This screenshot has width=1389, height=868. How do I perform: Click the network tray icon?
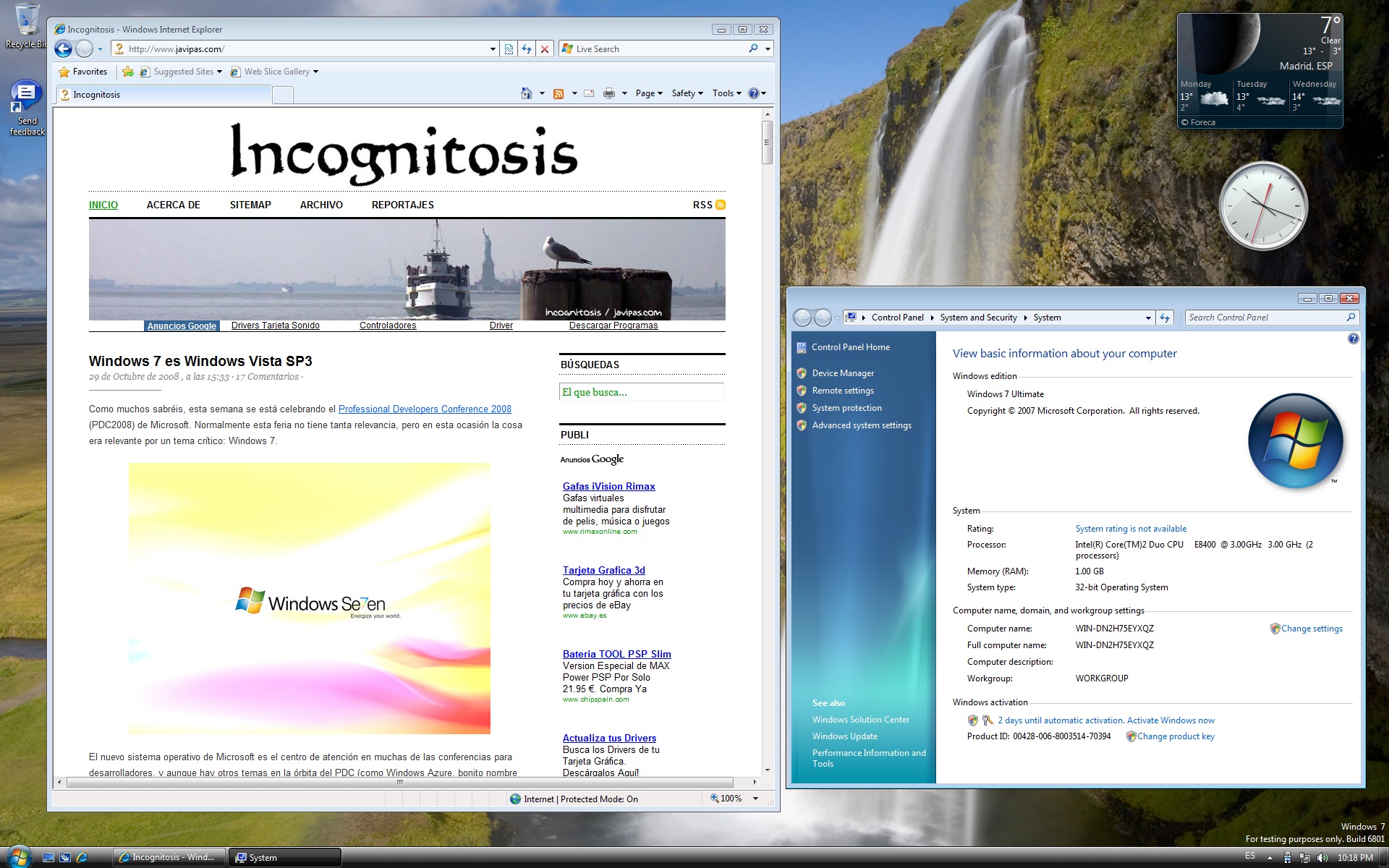1305,858
